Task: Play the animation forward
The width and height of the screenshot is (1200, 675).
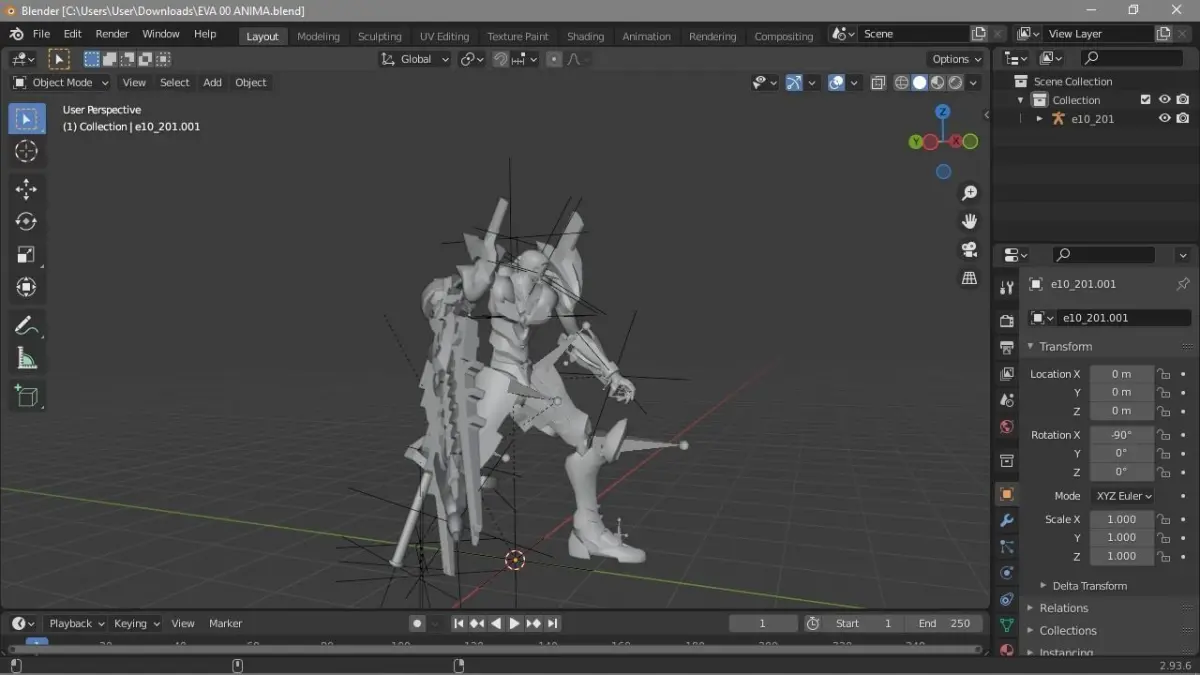Action: [514, 623]
